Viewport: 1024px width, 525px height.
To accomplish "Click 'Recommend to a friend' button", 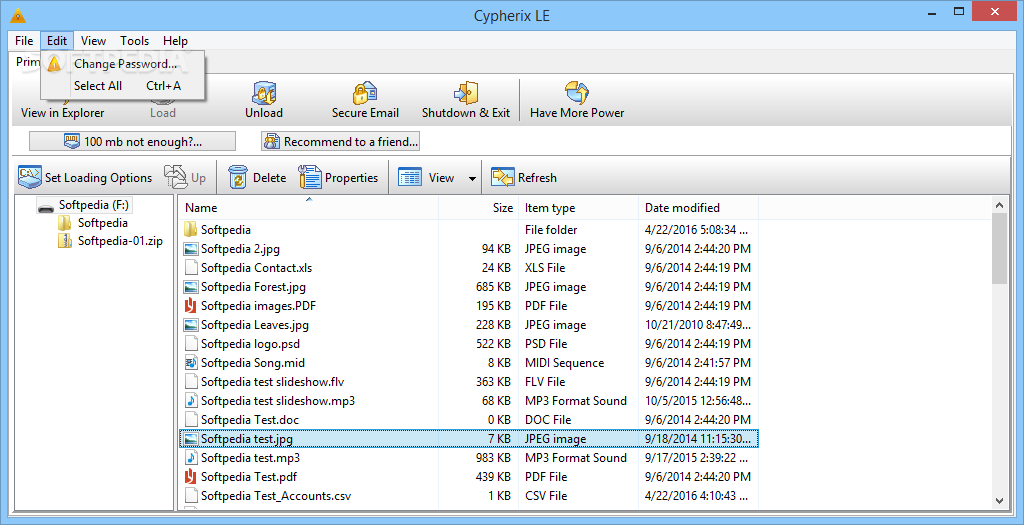I will pyautogui.click(x=340, y=141).
